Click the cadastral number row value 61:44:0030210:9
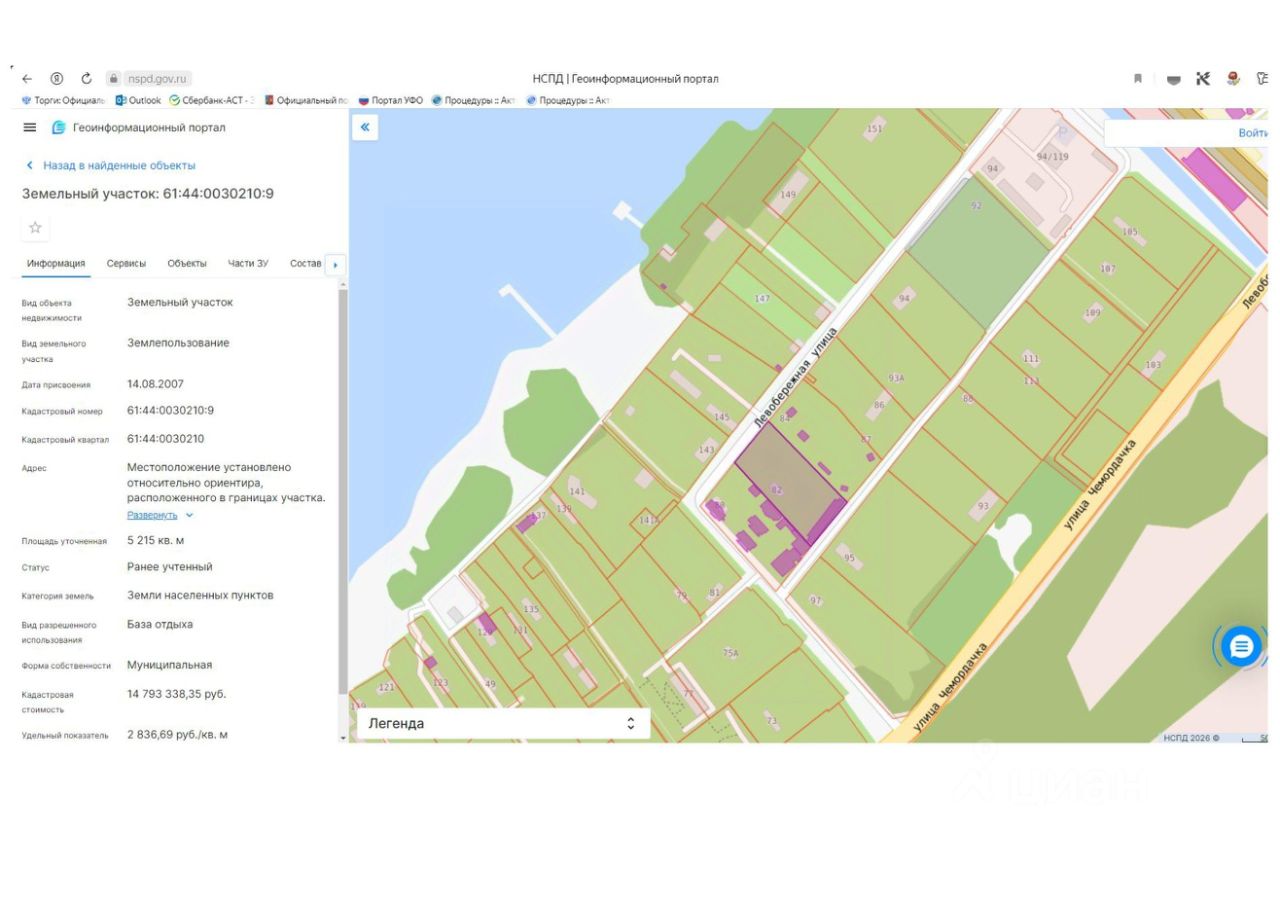 point(170,410)
